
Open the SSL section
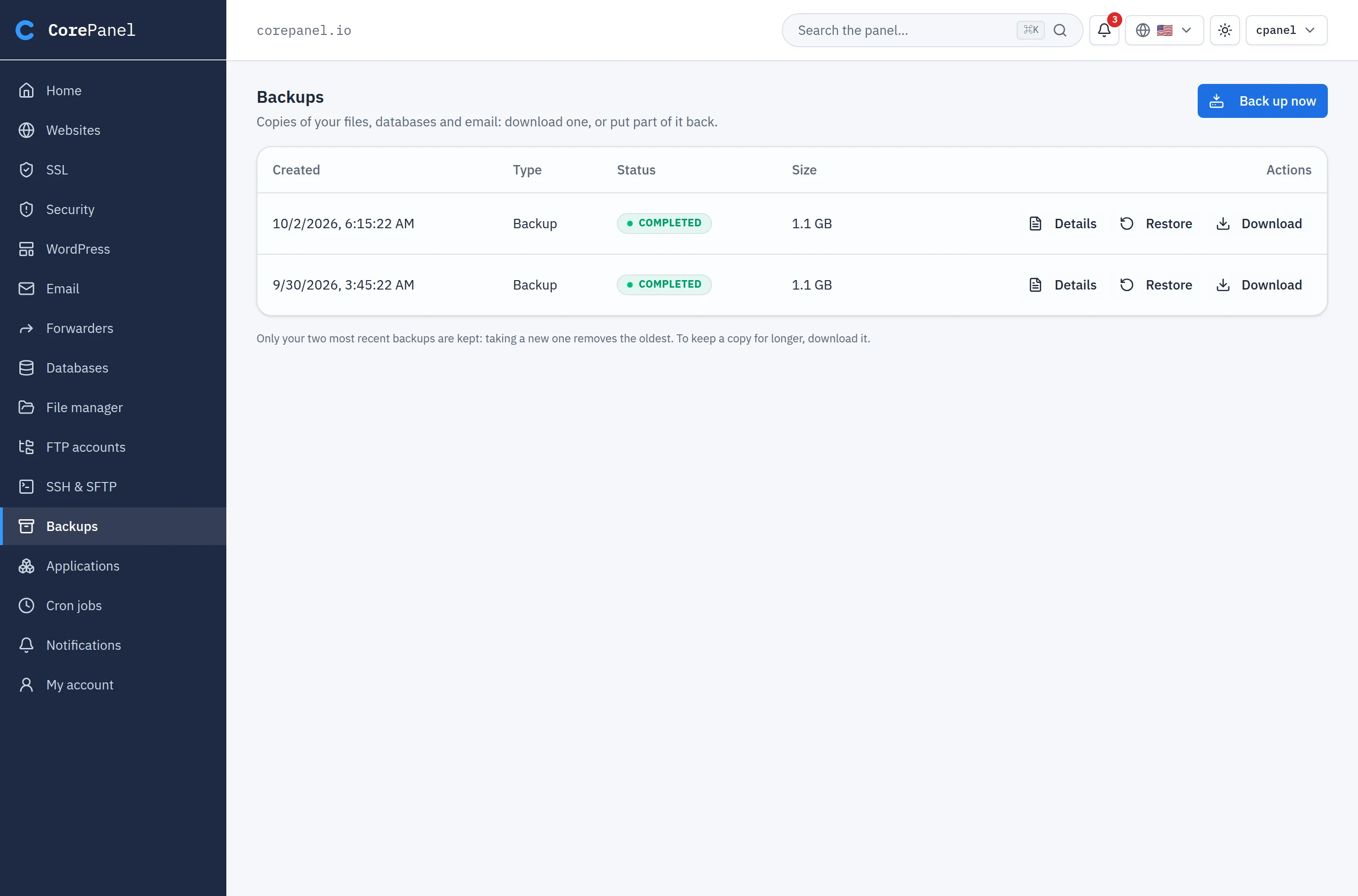click(113, 170)
